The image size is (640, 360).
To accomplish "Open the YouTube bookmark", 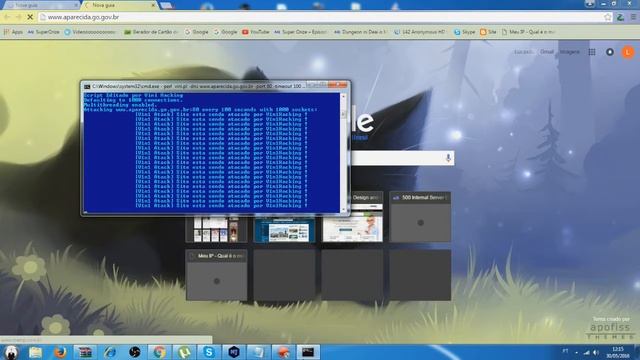I will point(256,32).
